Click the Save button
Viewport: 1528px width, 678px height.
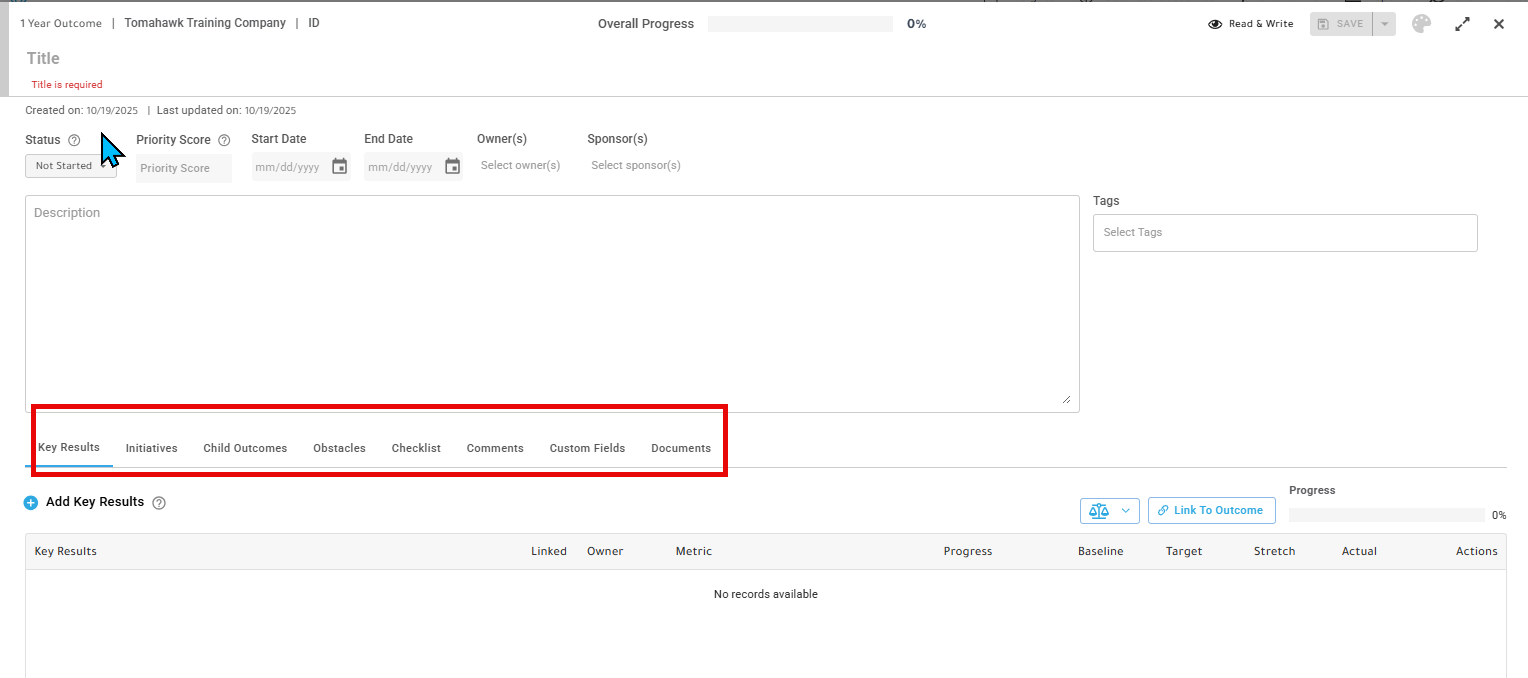tap(1342, 24)
